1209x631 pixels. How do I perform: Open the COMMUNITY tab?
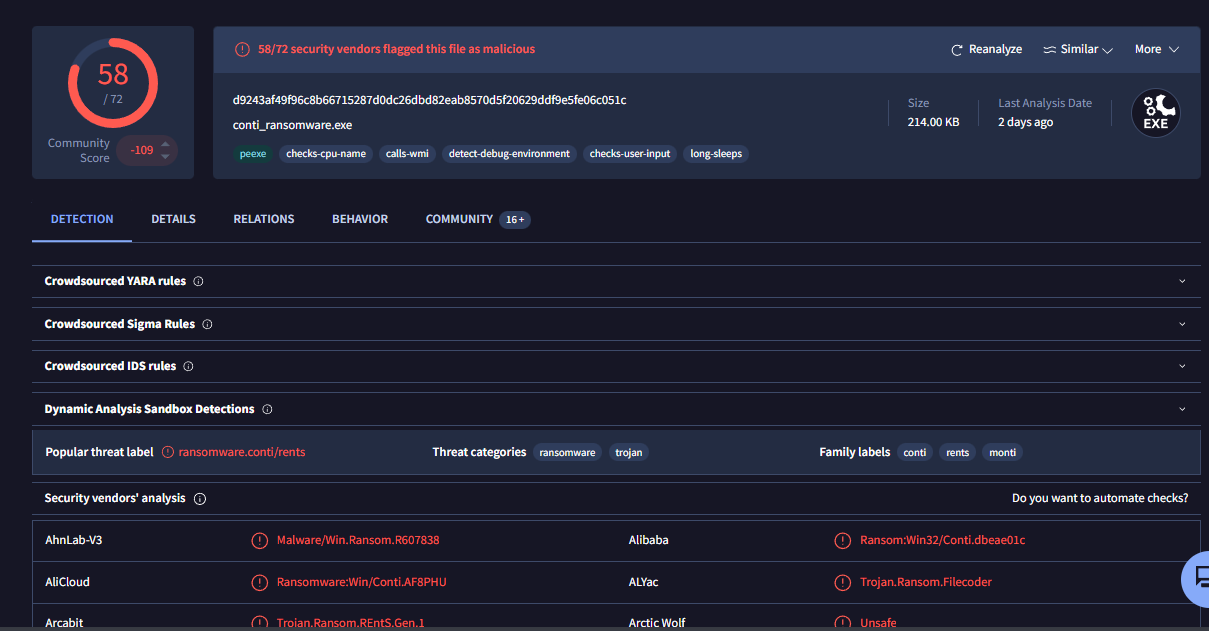point(459,219)
